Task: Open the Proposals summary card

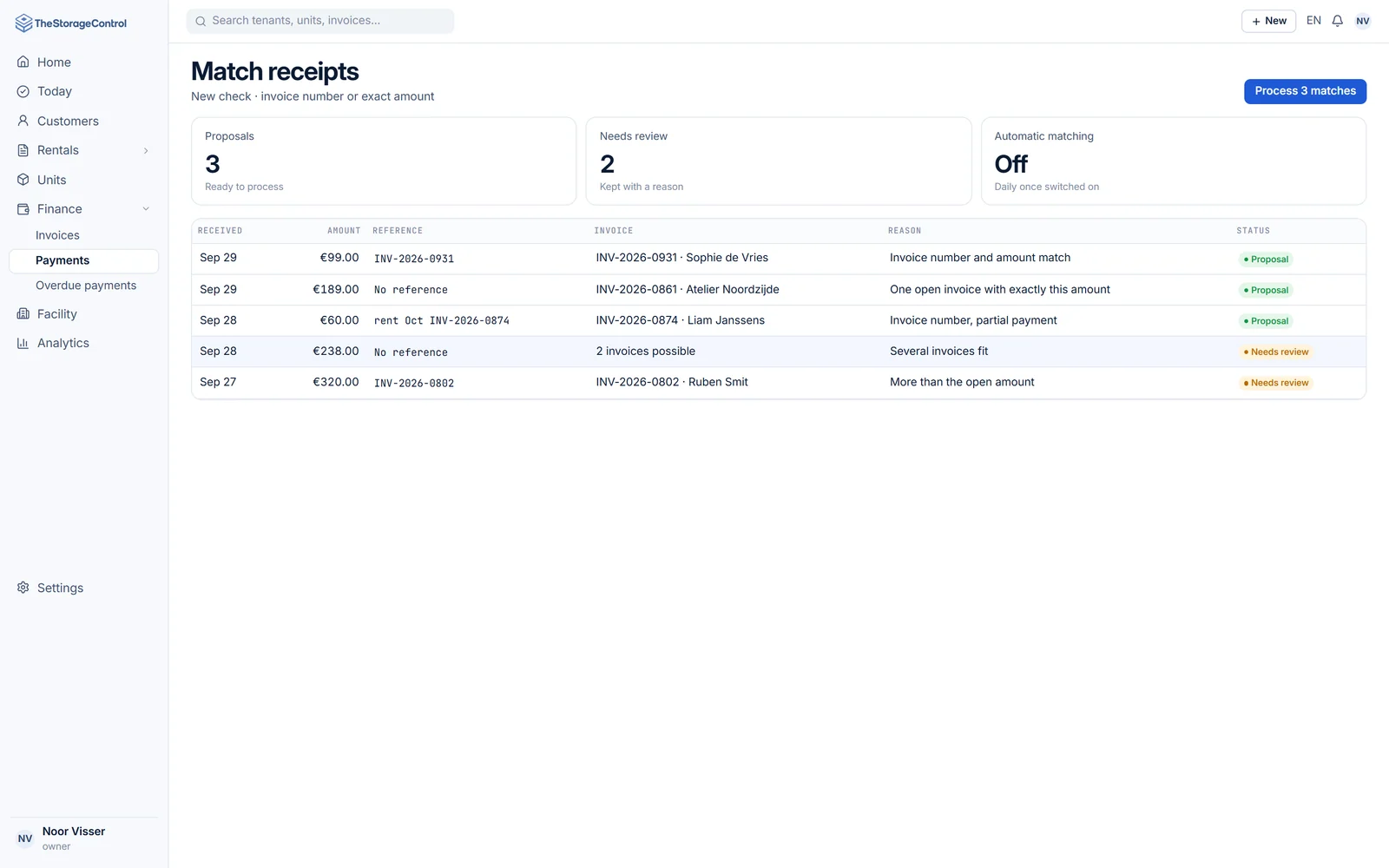Action: coord(384,161)
